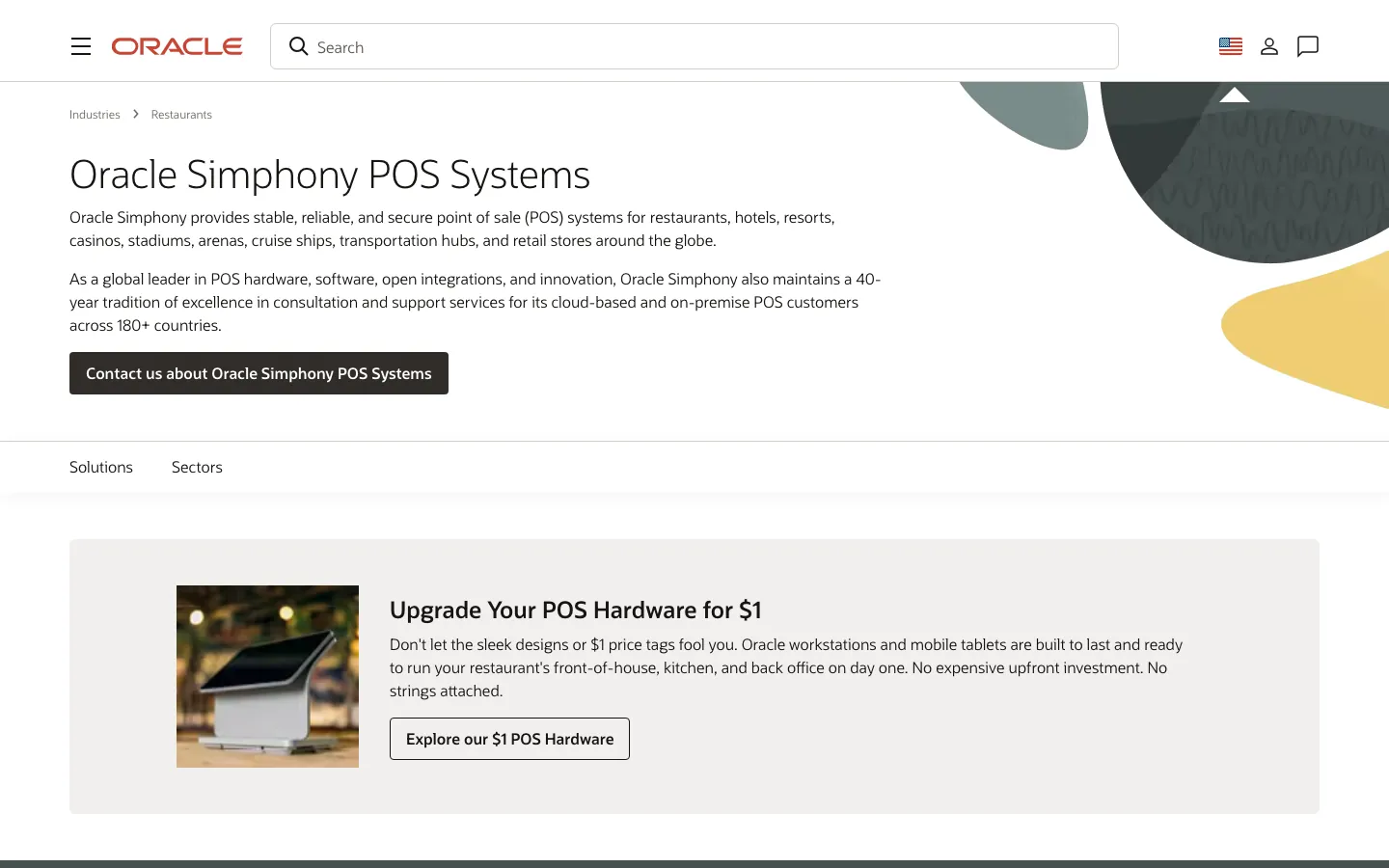Switch to the Solutions tab
The height and width of the screenshot is (868, 1389).
(101, 467)
